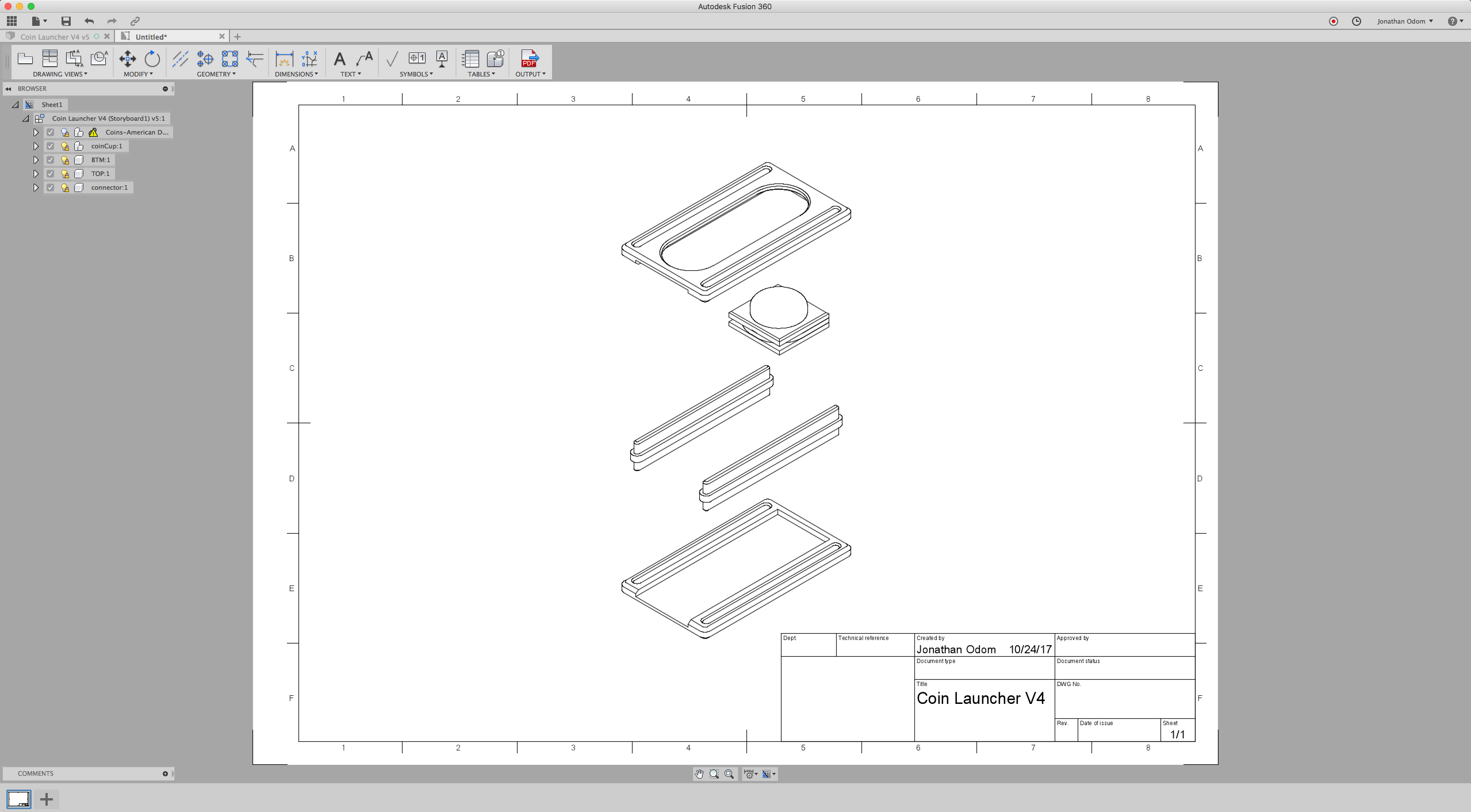Select the Pan tool in the navigation bar
The image size is (1471, 812).
tap(699, 773)
